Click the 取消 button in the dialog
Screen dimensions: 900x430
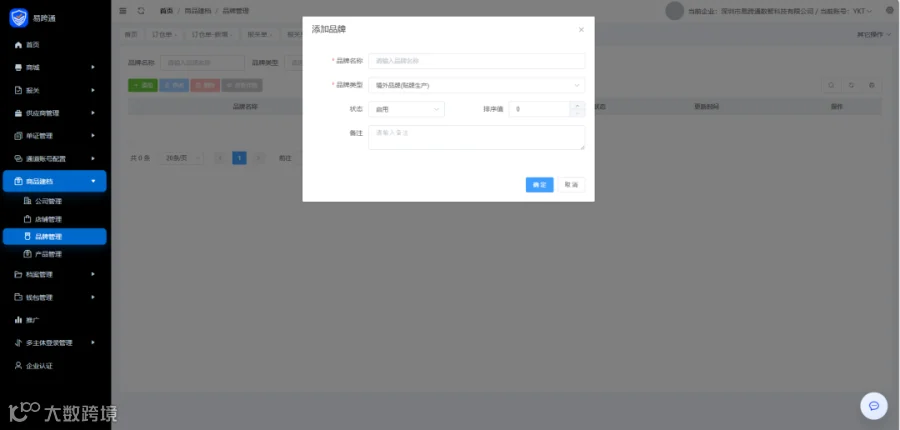pos(571,185)
